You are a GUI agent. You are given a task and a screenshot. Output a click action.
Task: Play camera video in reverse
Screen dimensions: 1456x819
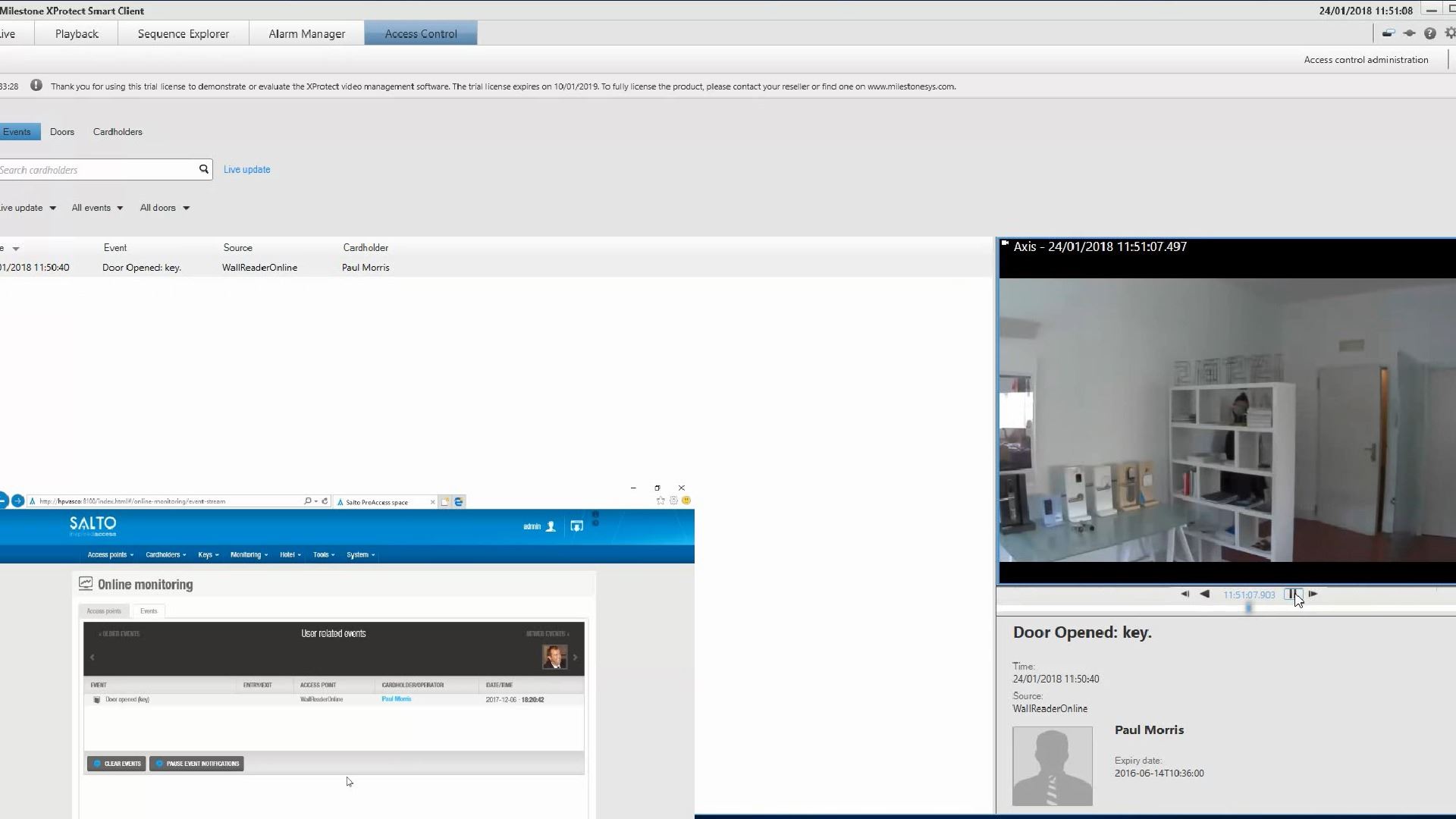click(x=1205, y=594)
